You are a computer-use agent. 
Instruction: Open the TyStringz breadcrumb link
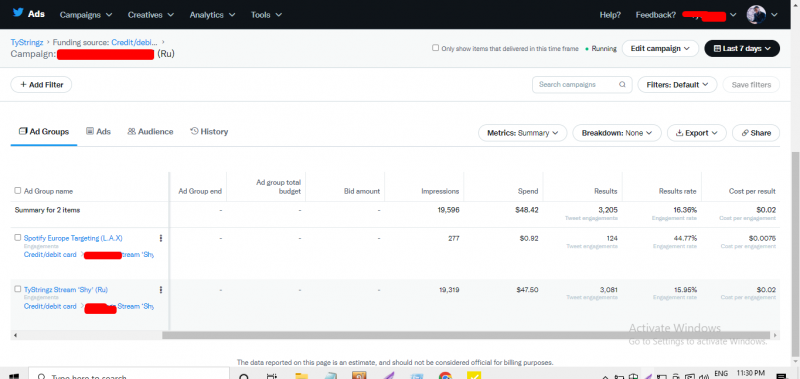(x=27, y=42)
